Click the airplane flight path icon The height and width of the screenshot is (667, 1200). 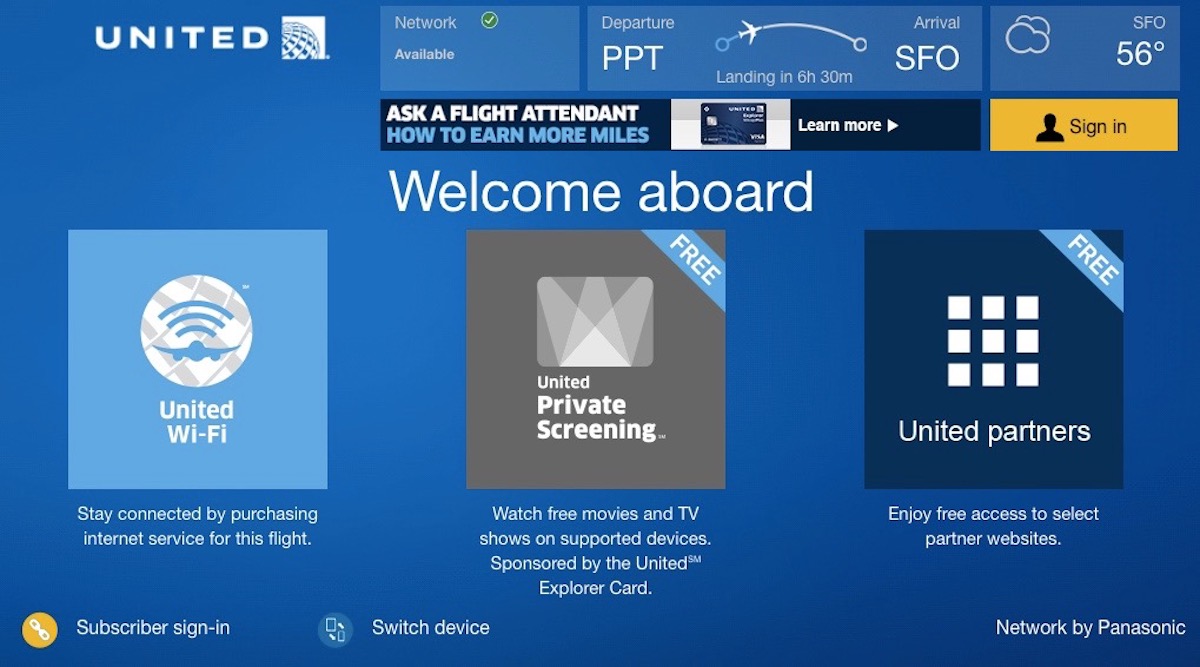(790, 38)
